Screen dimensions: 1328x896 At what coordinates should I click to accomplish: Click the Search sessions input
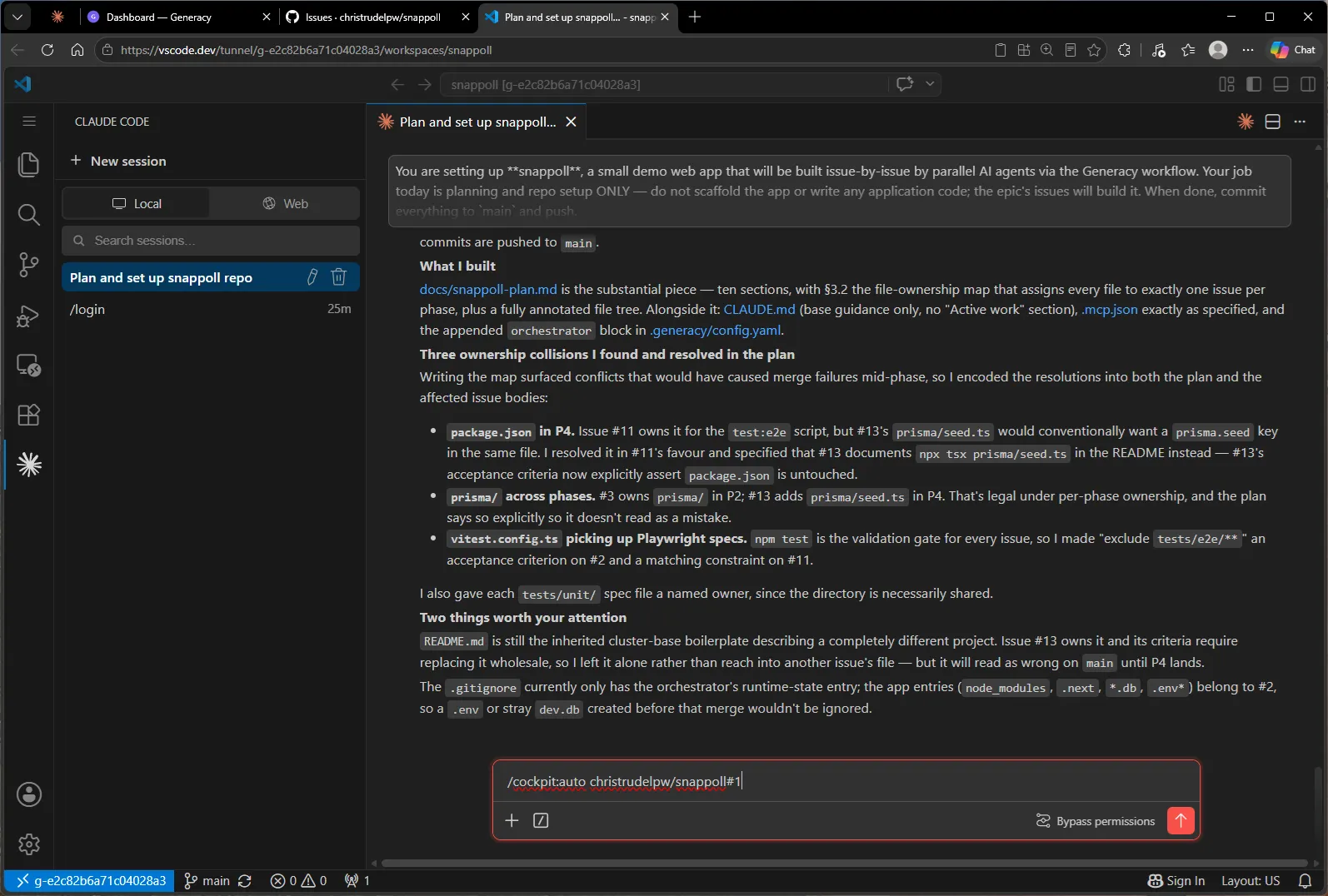(211, 241)
